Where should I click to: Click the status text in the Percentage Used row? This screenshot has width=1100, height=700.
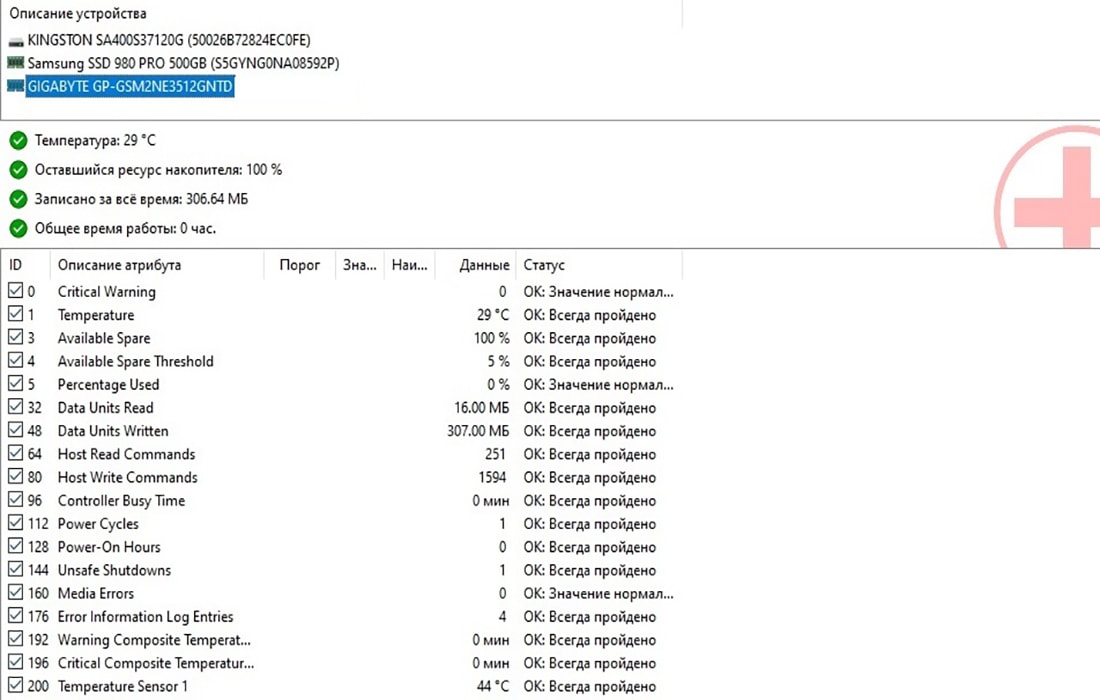point(598,384)
